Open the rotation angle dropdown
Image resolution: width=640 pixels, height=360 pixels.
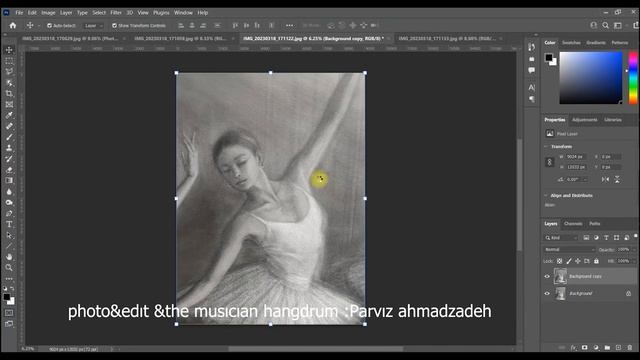(585, 179)
